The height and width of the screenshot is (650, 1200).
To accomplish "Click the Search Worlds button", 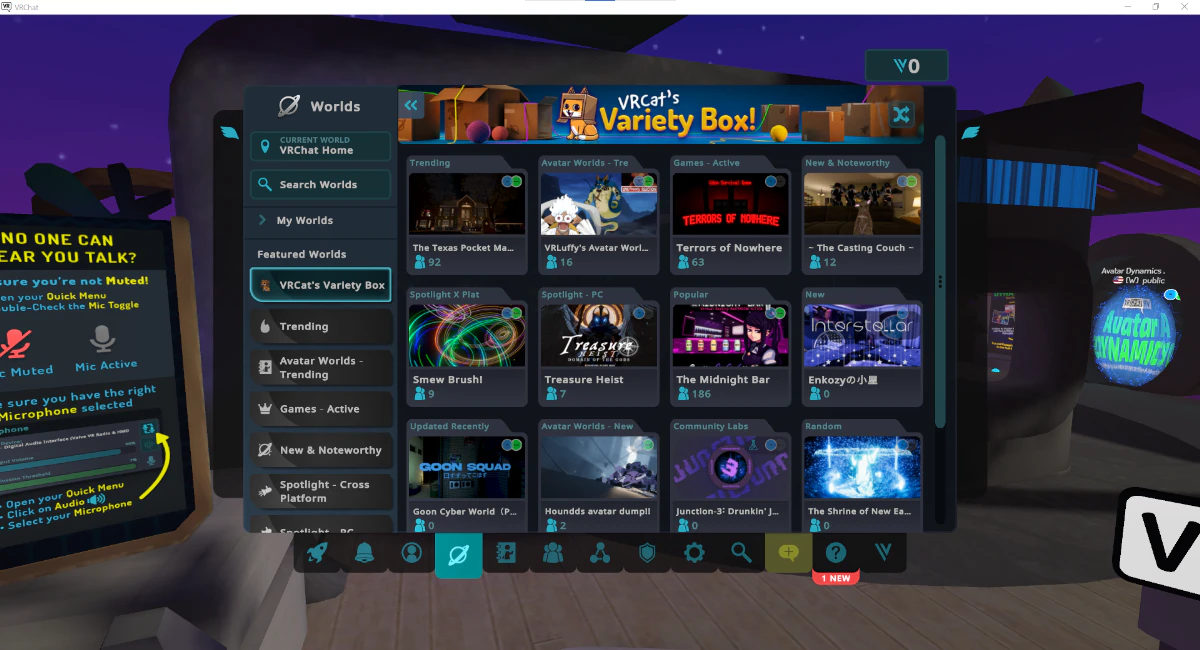I will [x=320, y=184].
